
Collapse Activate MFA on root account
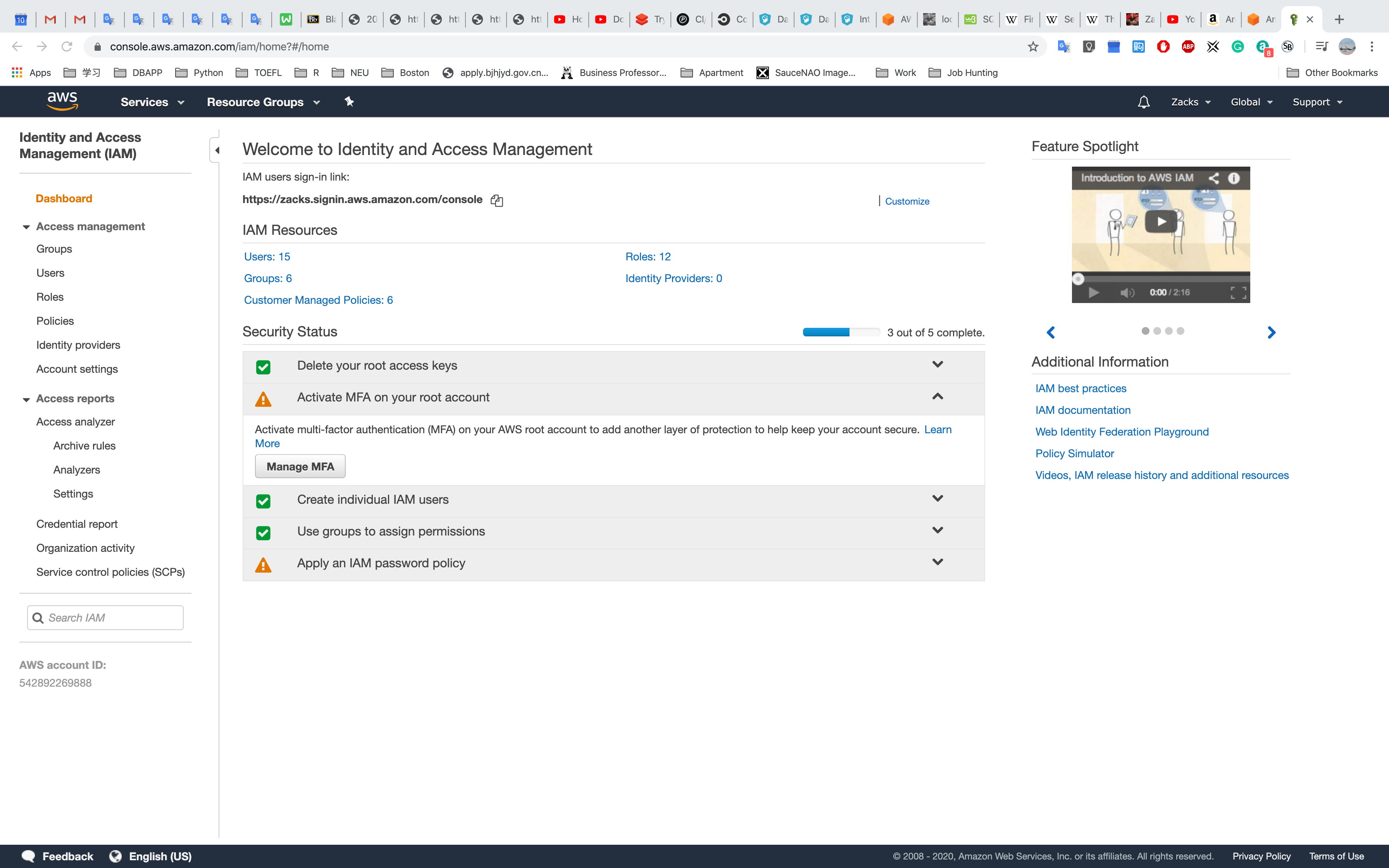[x=937, y=397]
